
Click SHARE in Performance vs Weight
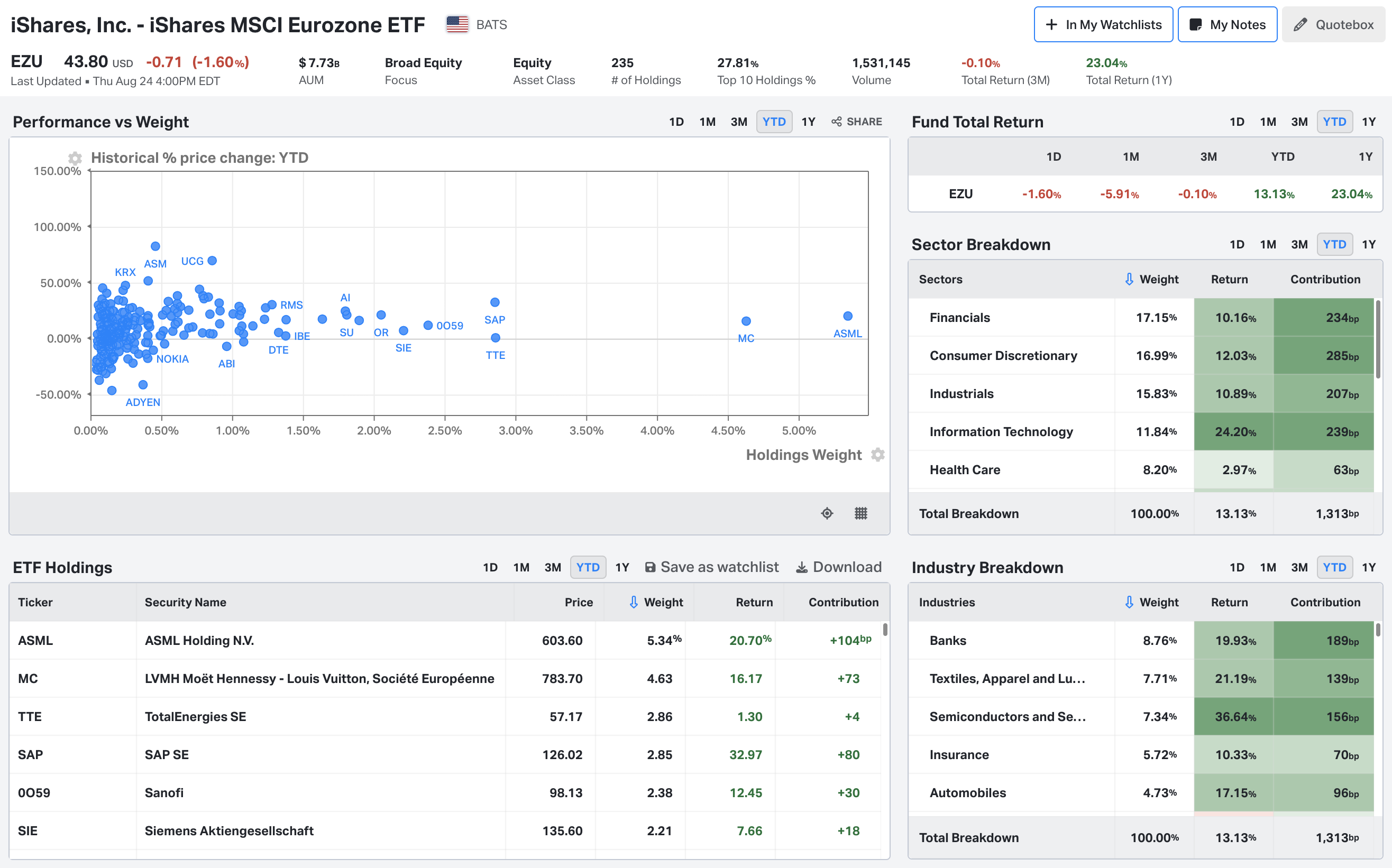856,122
